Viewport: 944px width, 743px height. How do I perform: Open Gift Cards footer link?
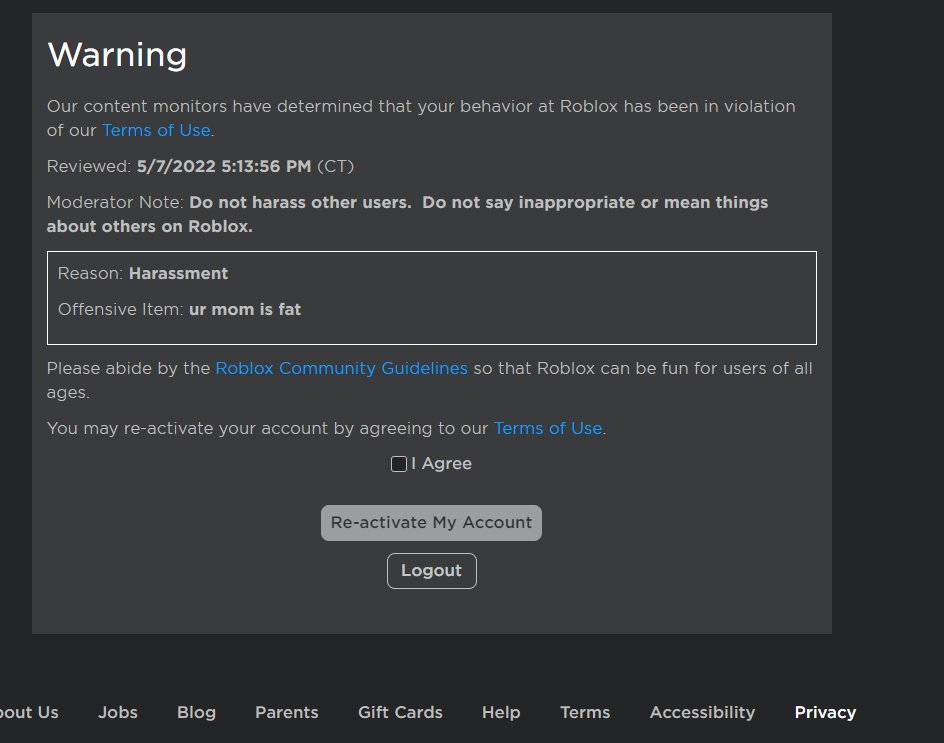tap(400, 712)
